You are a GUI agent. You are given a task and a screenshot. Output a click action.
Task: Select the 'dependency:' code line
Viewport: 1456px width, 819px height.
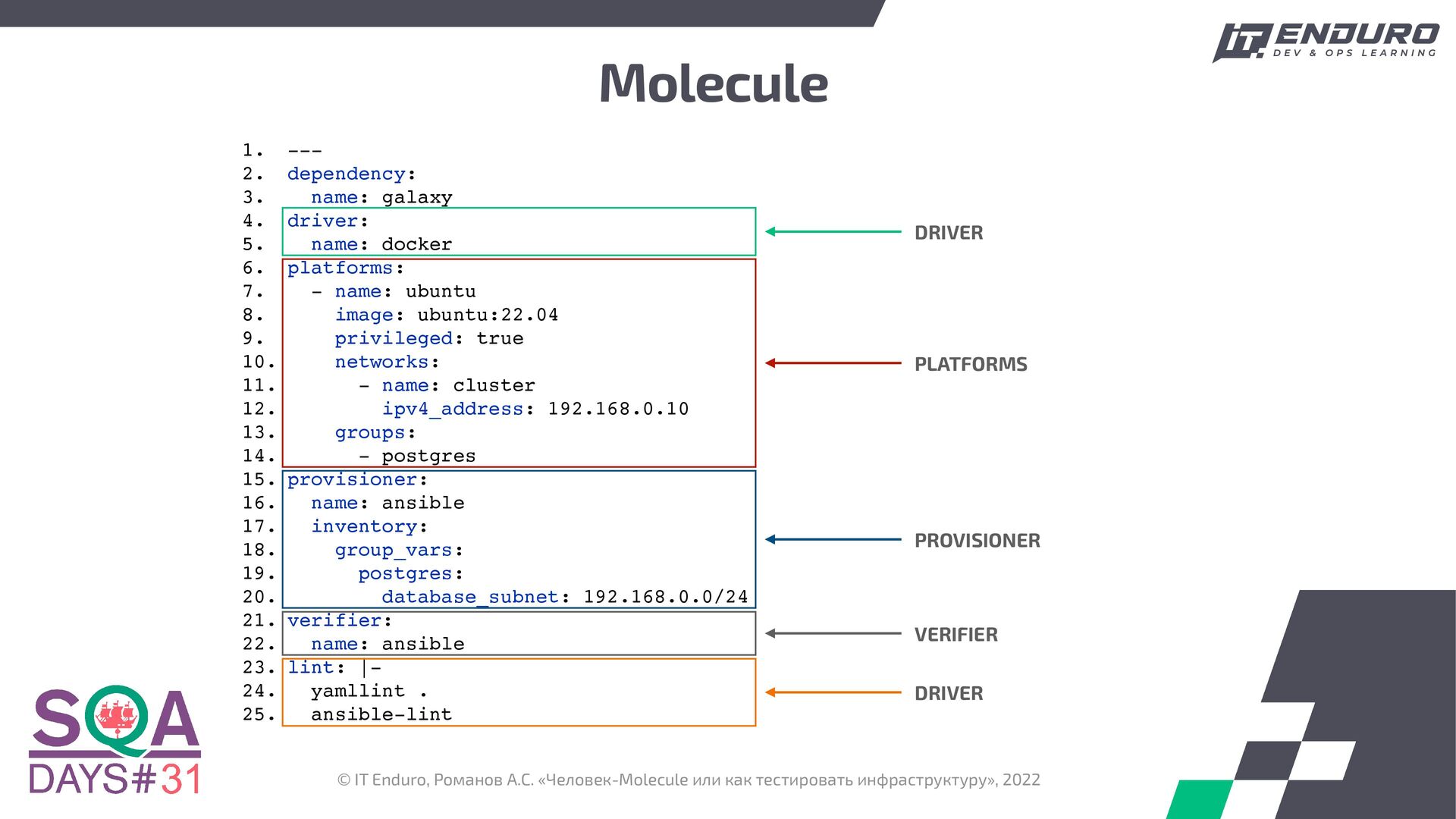(x=351, y=174)
